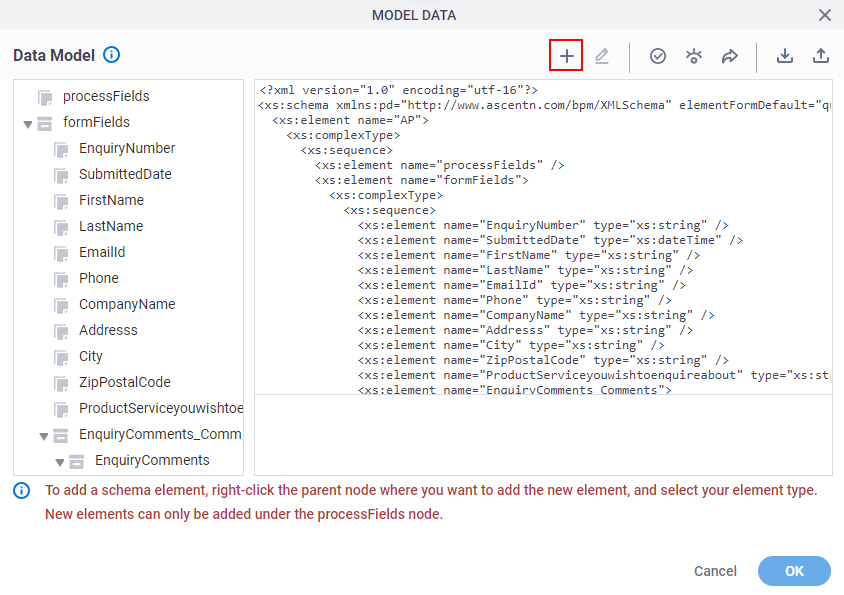Click the Validate checkmark circle icon
This screenshot has width=844, height=595.
(657, 56)
